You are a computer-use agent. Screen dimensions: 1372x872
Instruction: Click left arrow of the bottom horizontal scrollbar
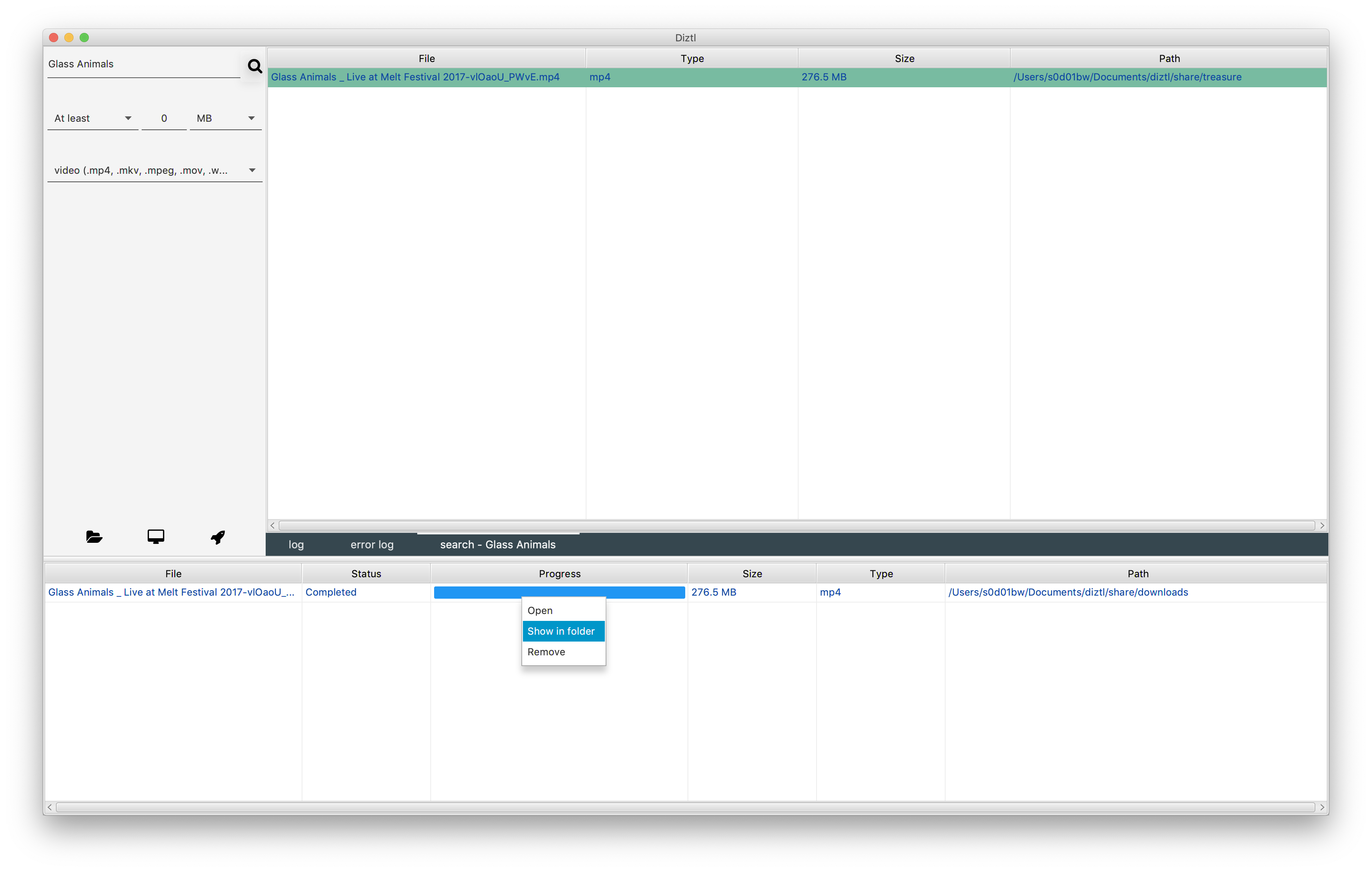click(x=50, y=807)
